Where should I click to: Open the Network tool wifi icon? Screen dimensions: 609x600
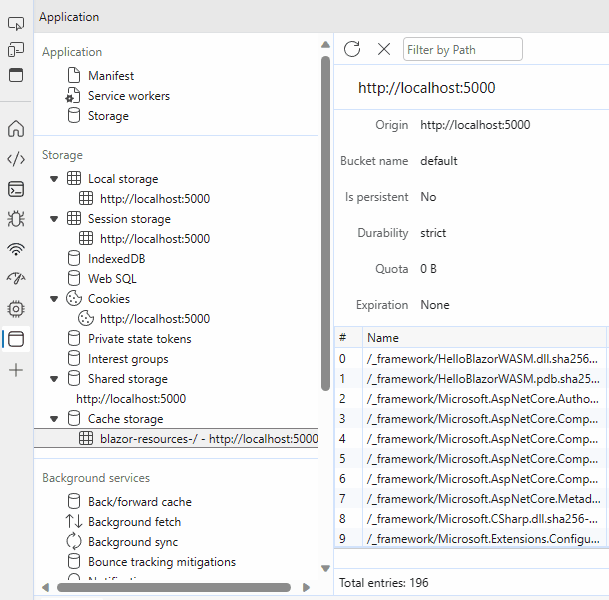(16, 249)
